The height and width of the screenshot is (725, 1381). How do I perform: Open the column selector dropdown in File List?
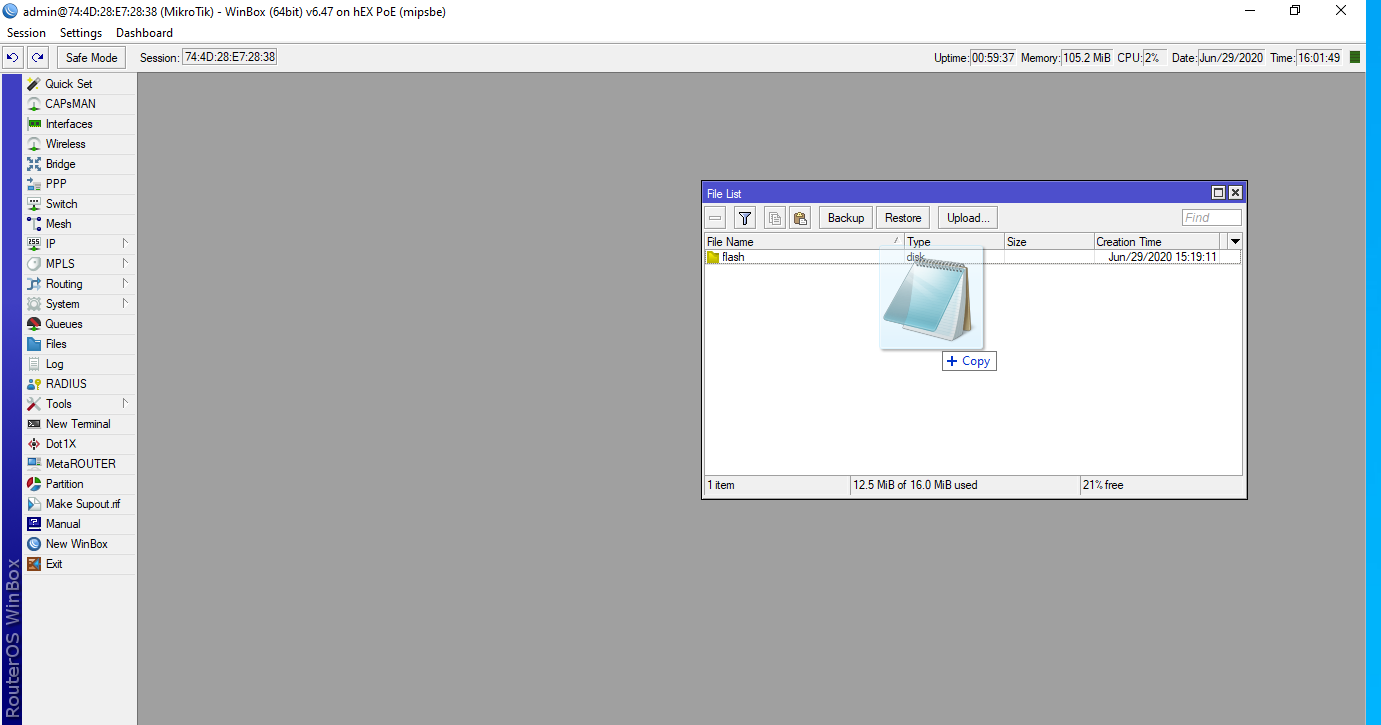[1234, 241]
